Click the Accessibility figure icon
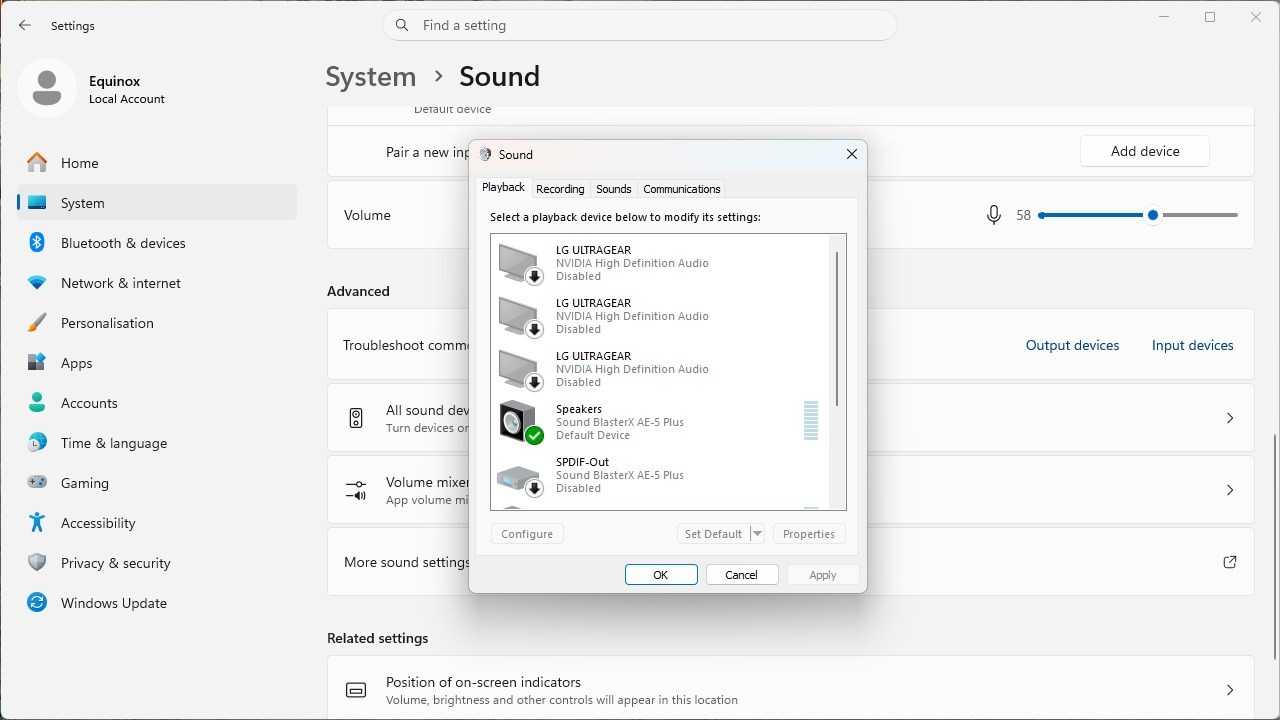Viewport: 1280px width, 720px height. pyautogui.click(x=37, y=522)
